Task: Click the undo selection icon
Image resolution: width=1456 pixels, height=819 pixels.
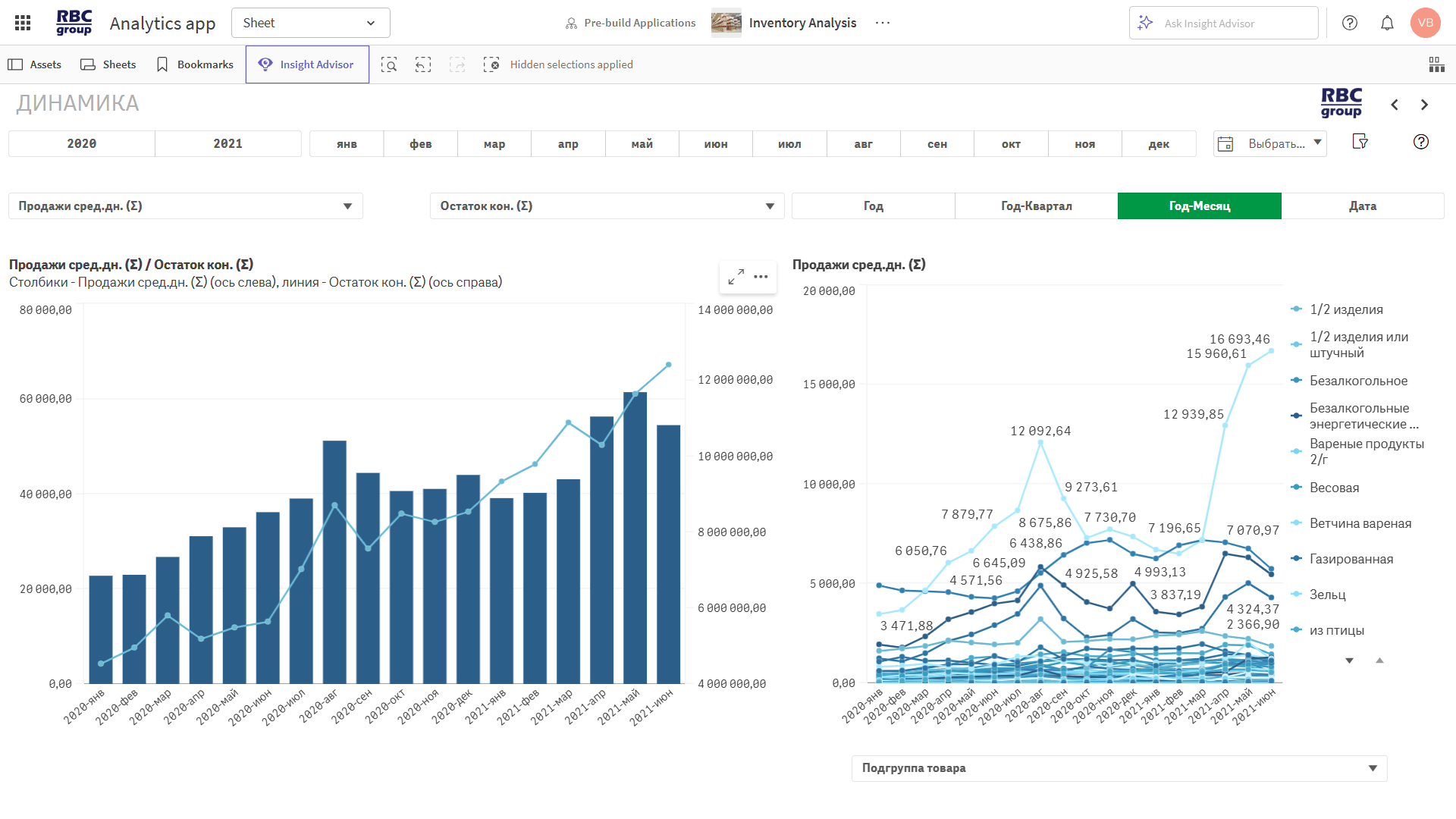Action: pos(423,64)
